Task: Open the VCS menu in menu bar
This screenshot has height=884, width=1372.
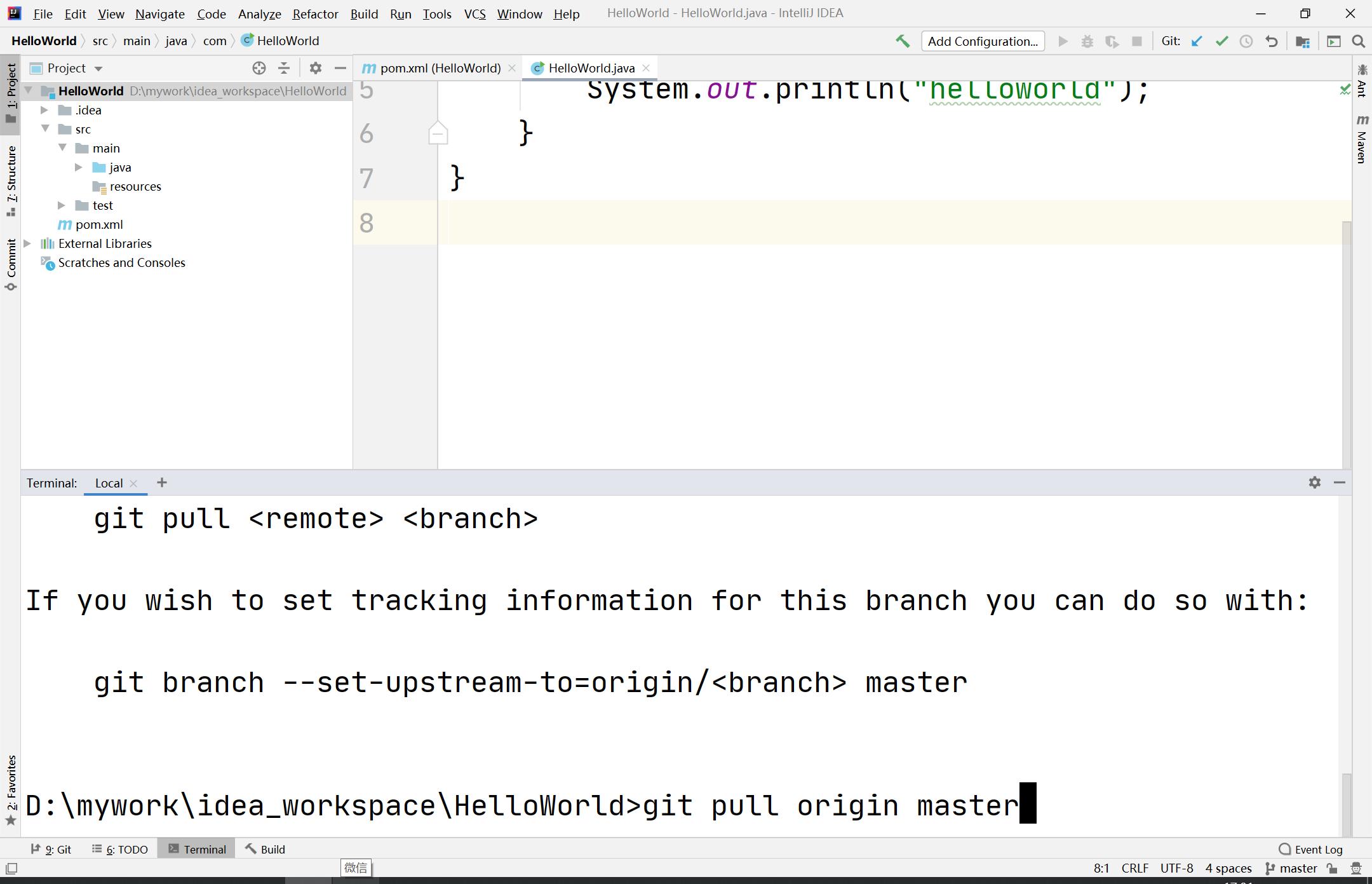Action: (x=475, y=14)
